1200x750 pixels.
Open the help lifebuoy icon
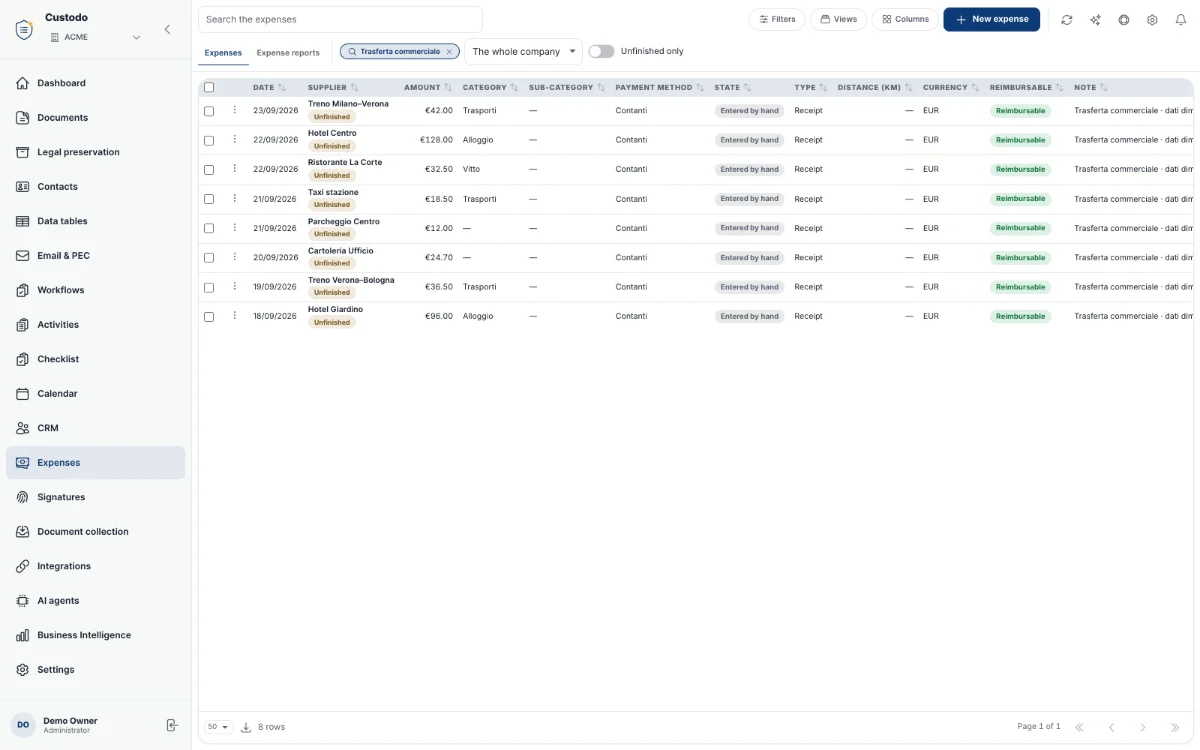[x=1124, y=19]
